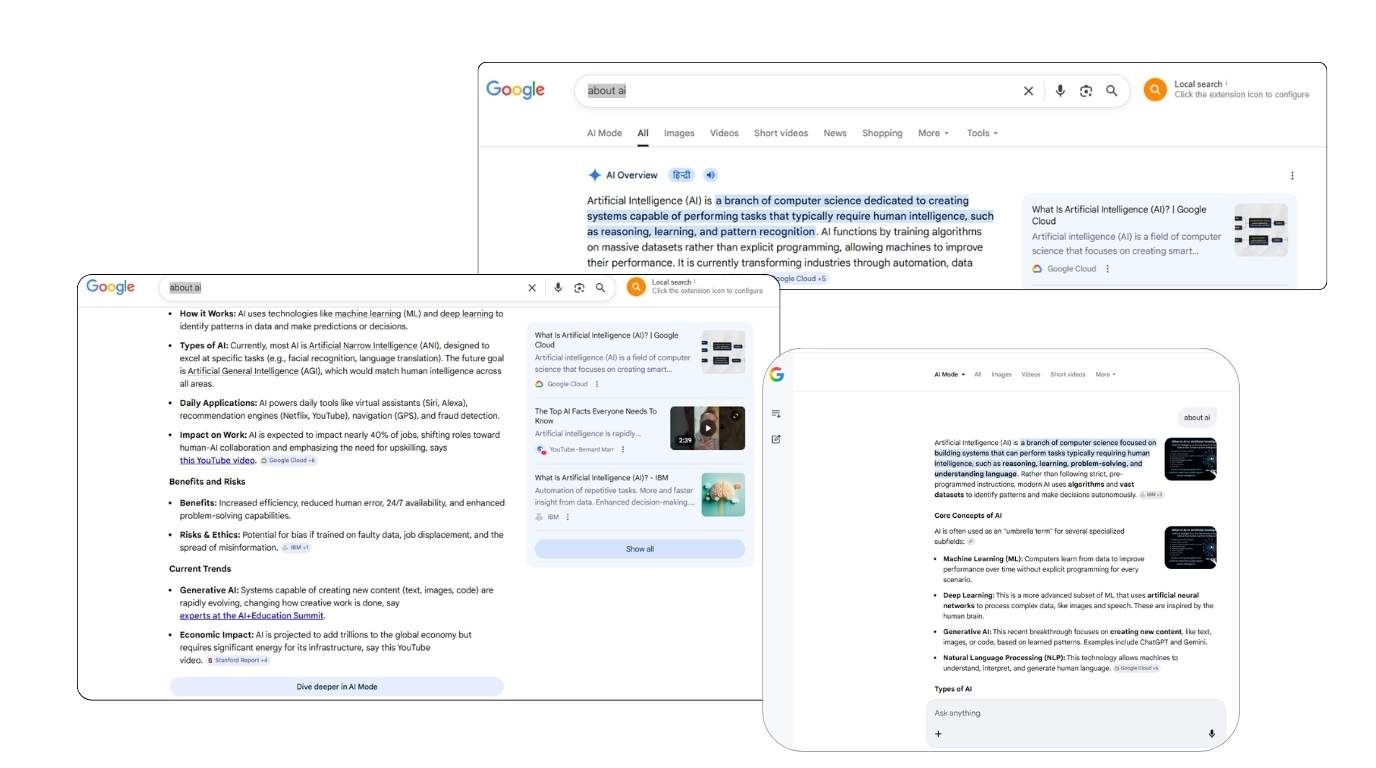Select the Images tab in the top window
Image resolution: width=1376 pixels, height=768 pixels.
click(679, 133)
